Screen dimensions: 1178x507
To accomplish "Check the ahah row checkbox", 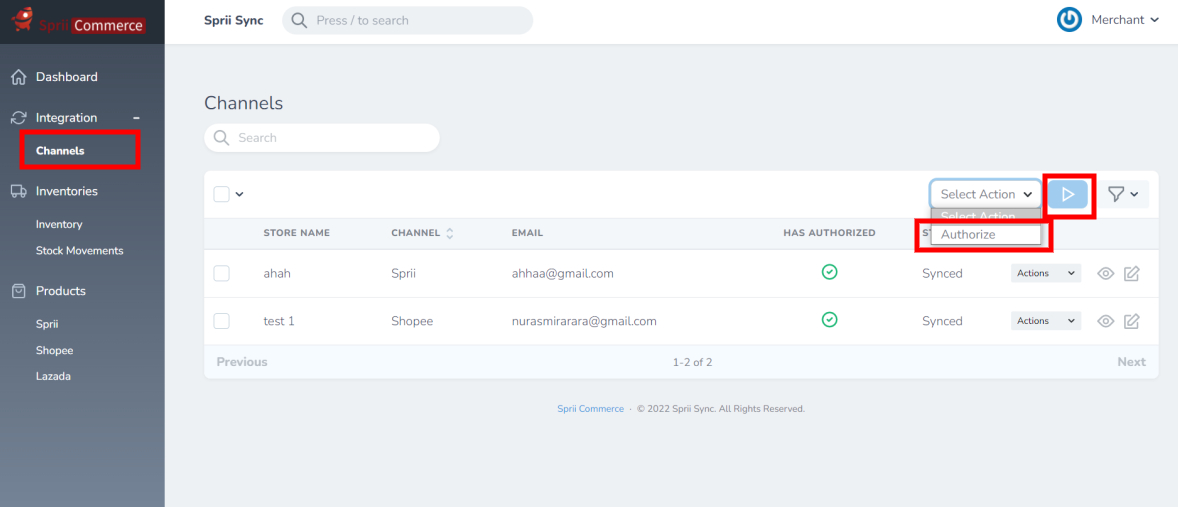I will (x=222, y=273).
